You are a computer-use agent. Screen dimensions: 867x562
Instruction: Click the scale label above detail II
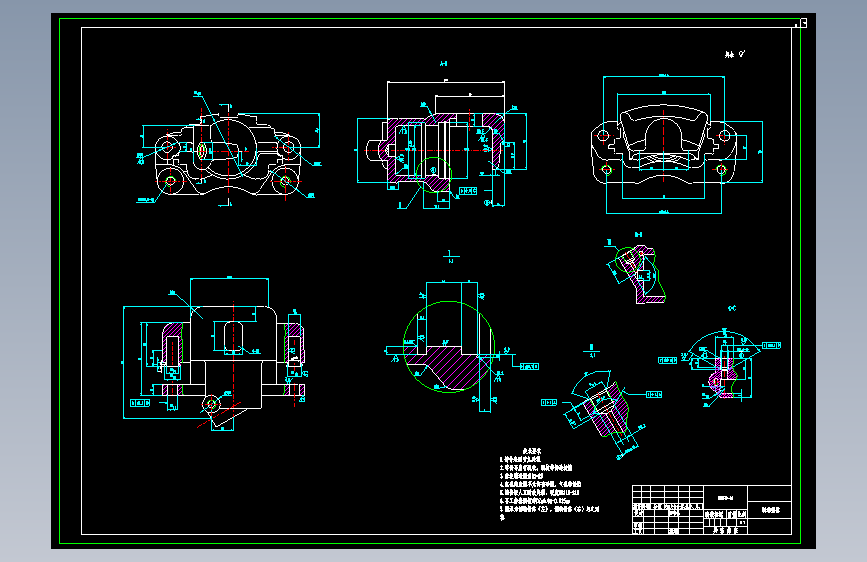click(x=592, y=351)
